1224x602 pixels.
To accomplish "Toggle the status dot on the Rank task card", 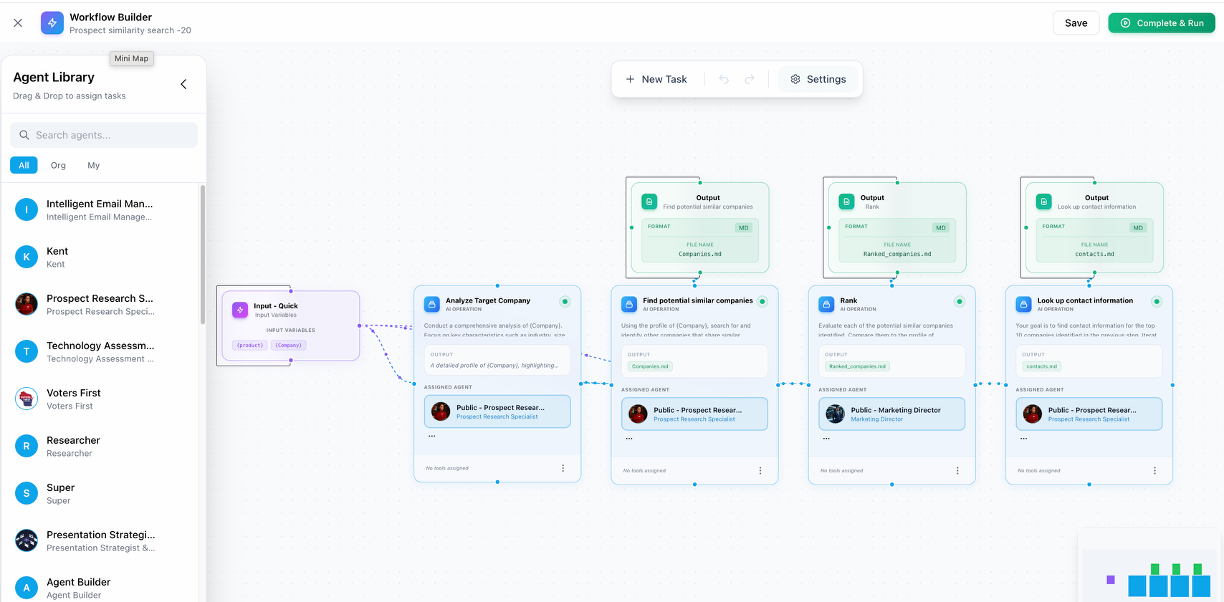I will (x=960, y=301).
